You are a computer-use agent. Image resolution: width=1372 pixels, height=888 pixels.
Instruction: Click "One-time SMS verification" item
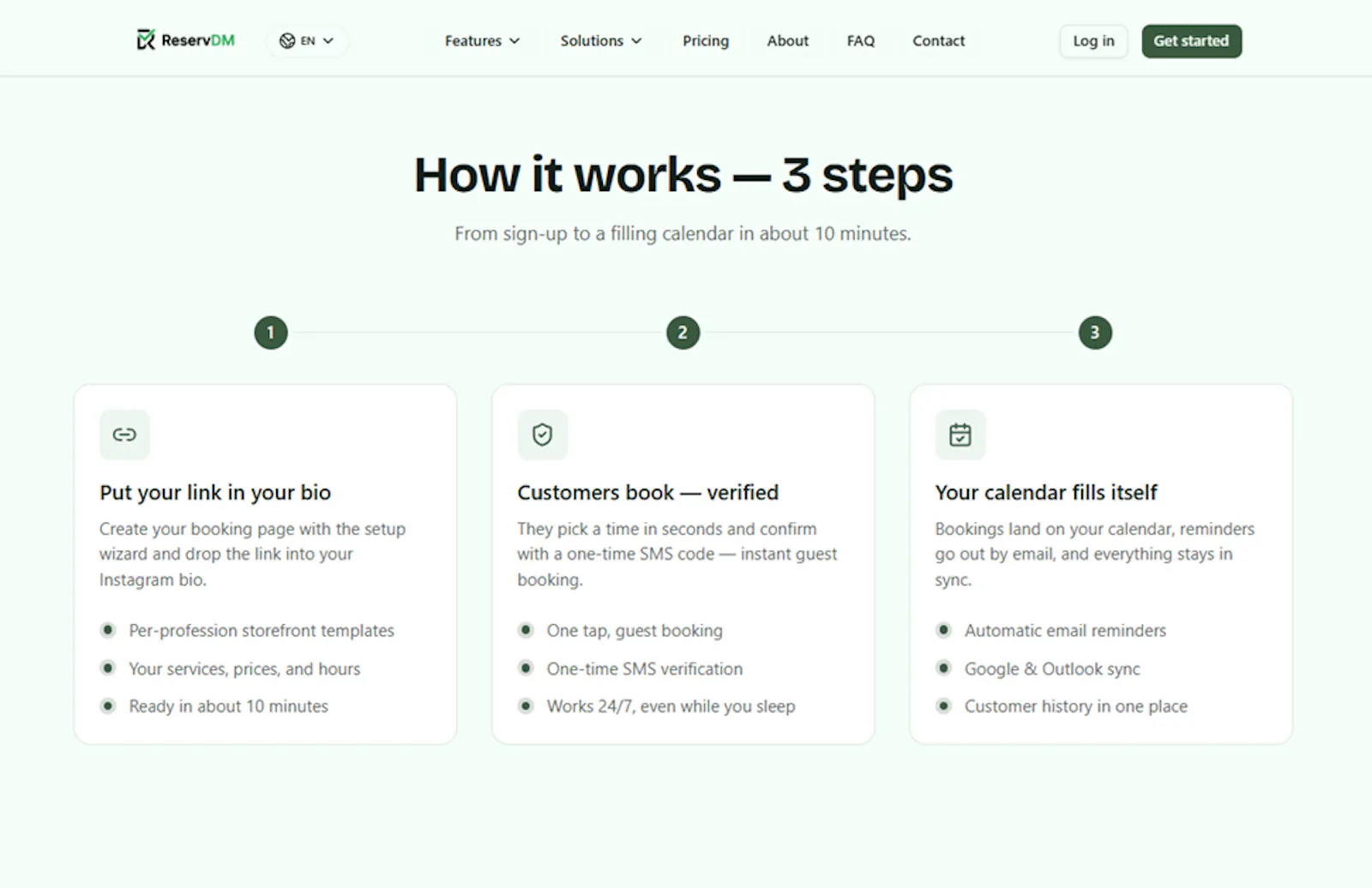[x=645, y=669]
